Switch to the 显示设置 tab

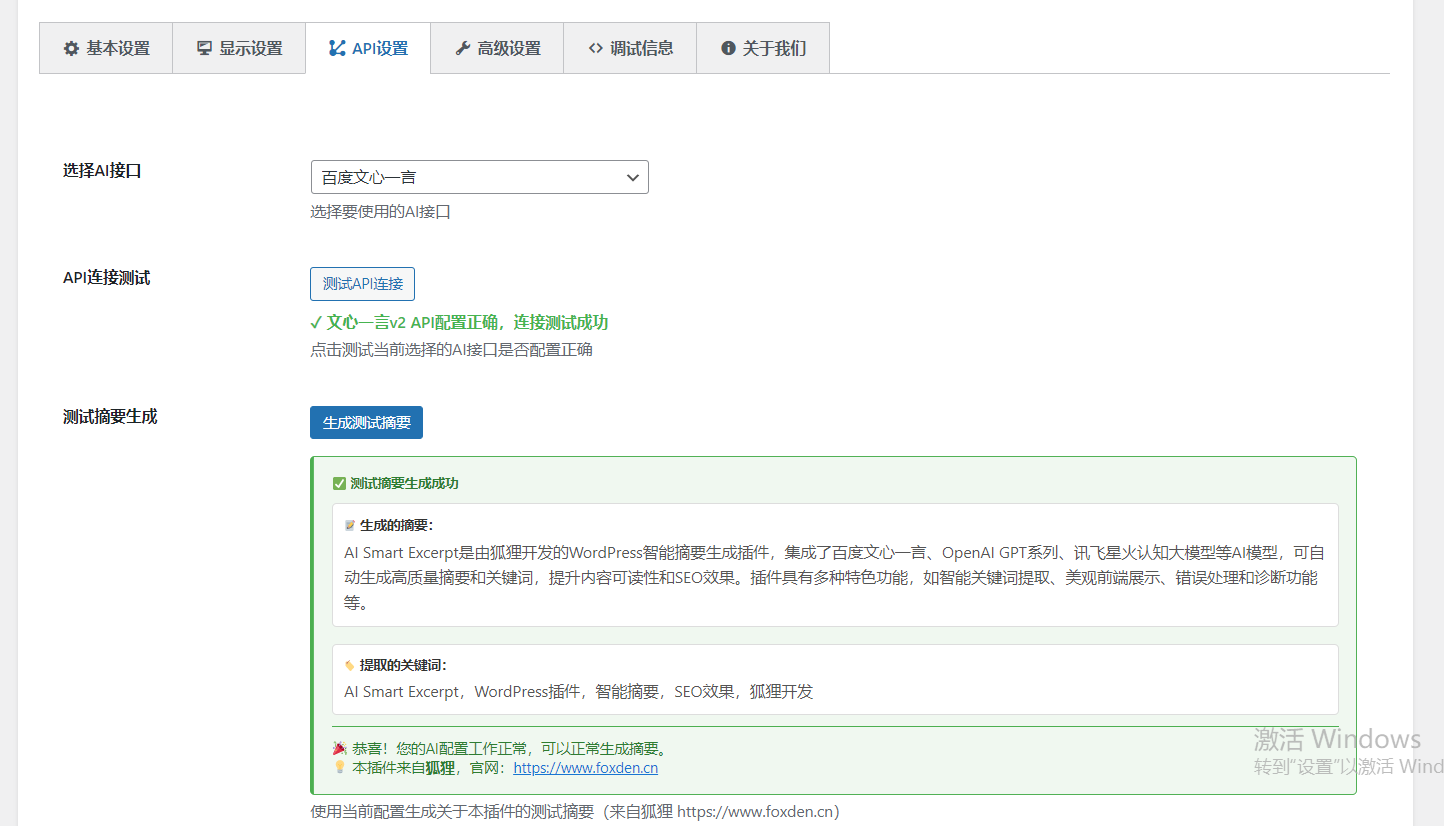[x=239, y=48]
